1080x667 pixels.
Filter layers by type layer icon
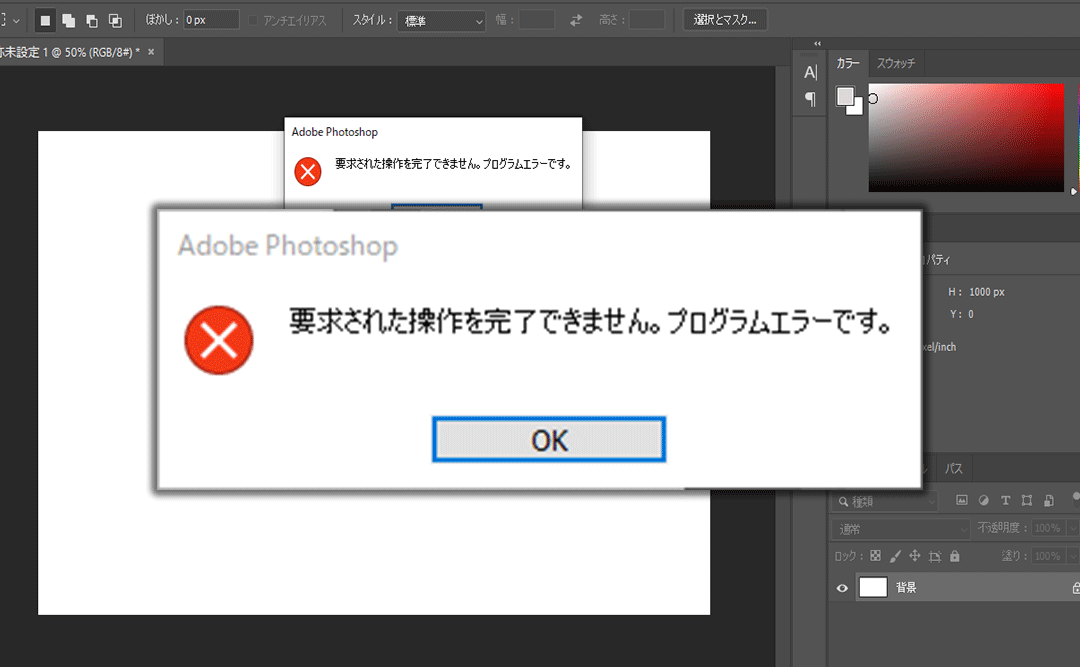coord(1006,500)
